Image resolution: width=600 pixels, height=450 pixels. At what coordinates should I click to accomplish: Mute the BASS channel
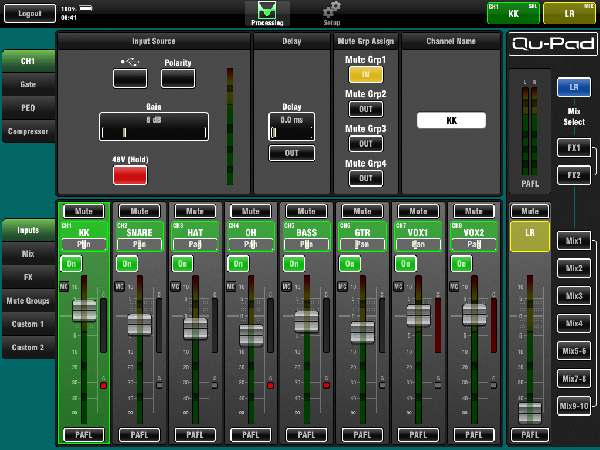307,211
